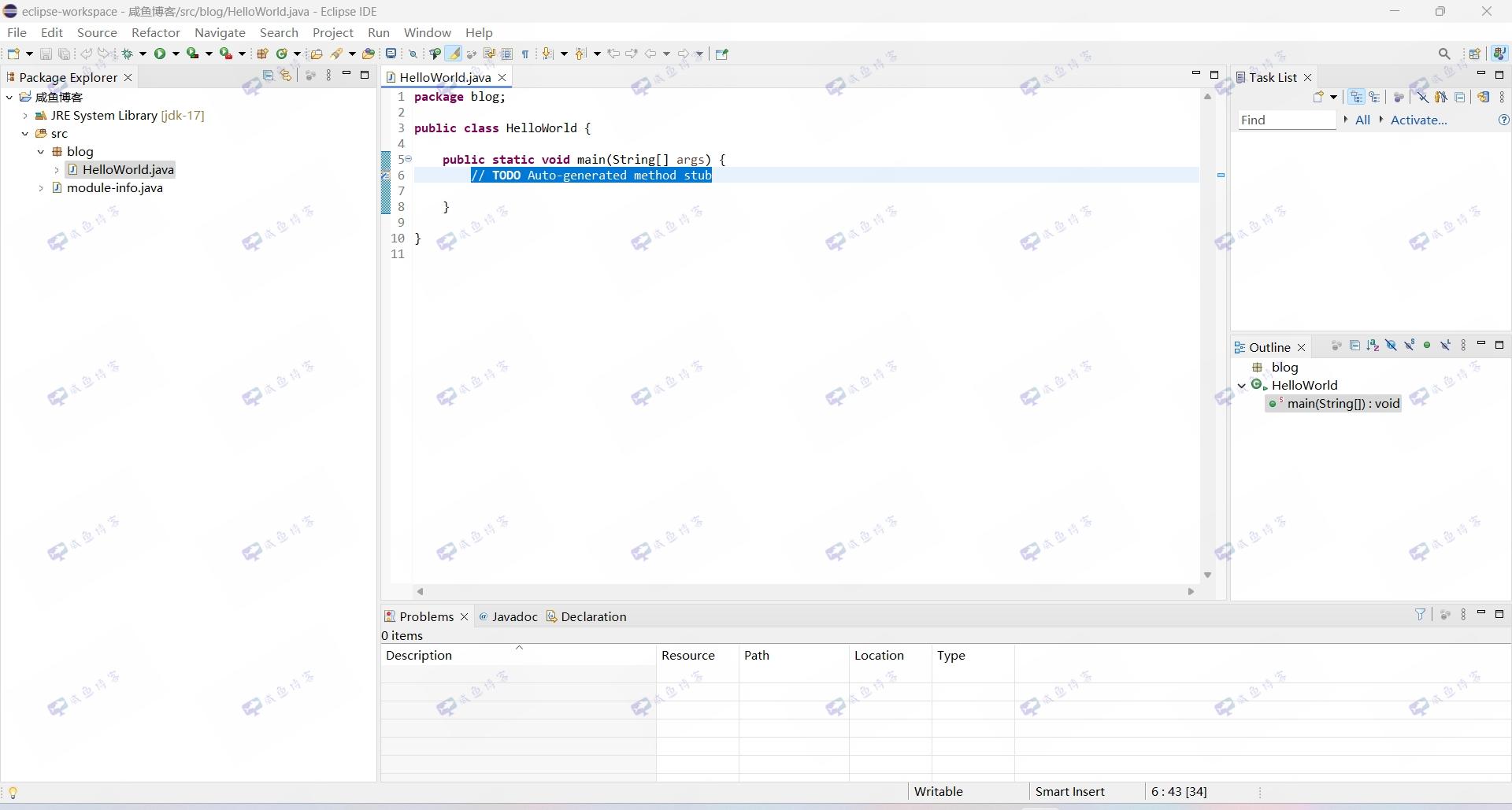Click Synchronize Changed icon in Task List
Viewport: 1512px width, 810px height.
(1483, 97)
